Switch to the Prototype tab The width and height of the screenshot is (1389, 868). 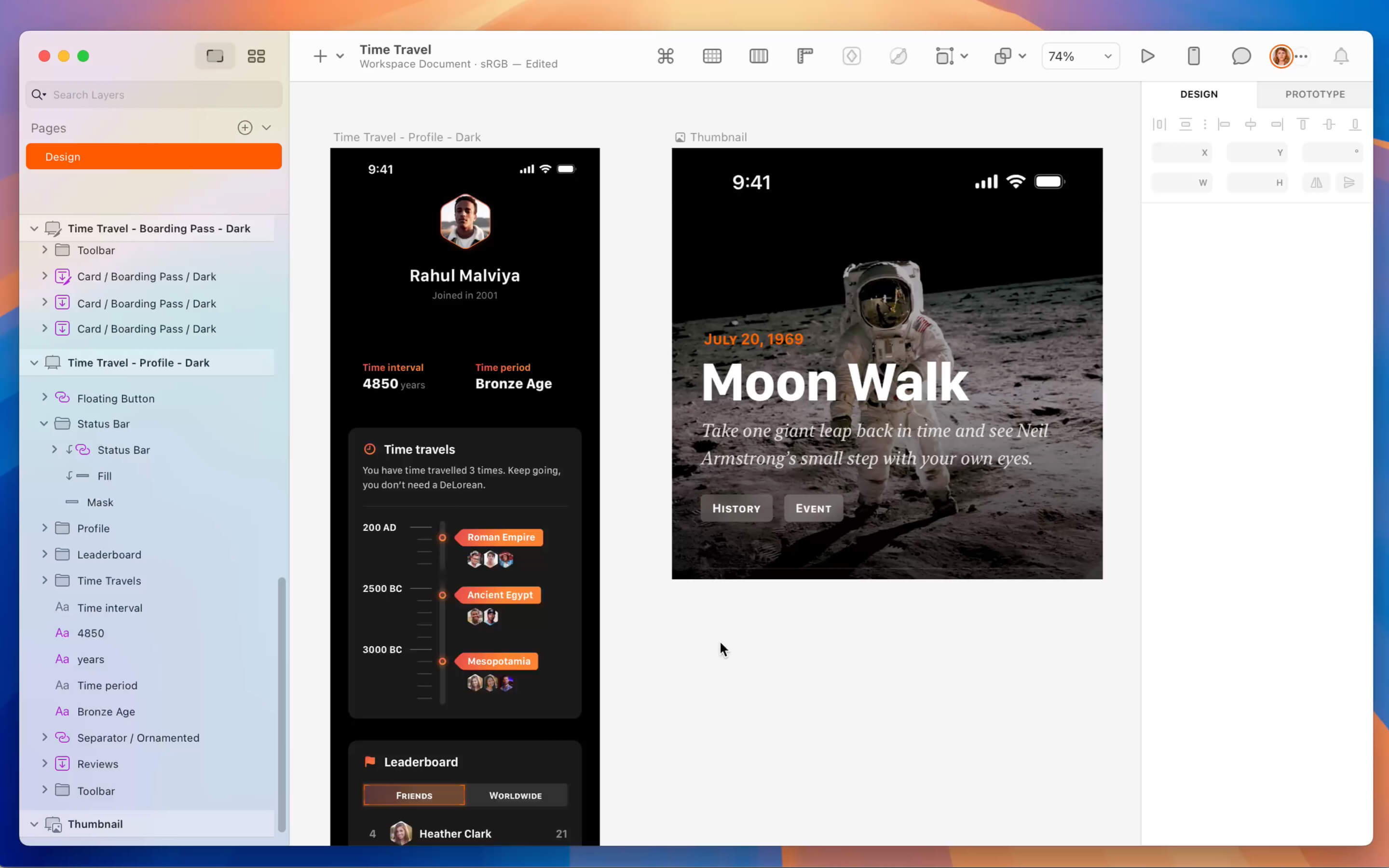click(1314, 94)
